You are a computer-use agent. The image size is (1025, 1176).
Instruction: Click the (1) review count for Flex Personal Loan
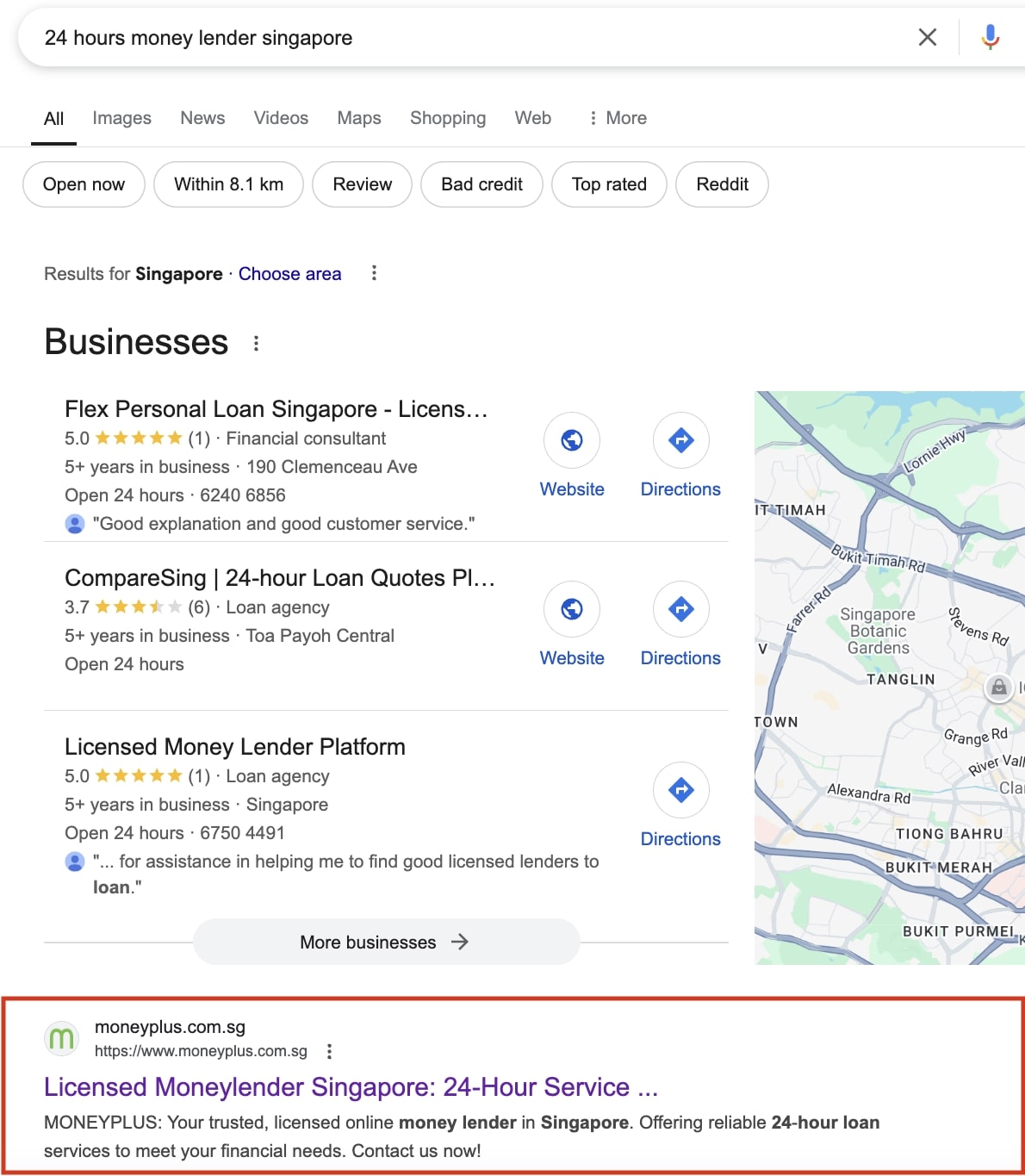[199, 439]
